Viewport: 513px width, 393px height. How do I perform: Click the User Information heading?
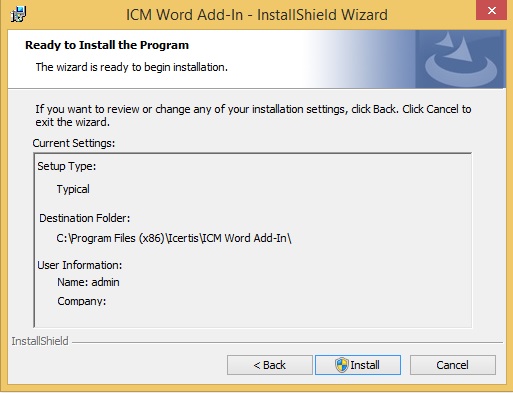pyautogui.click(x=80, y=265)
